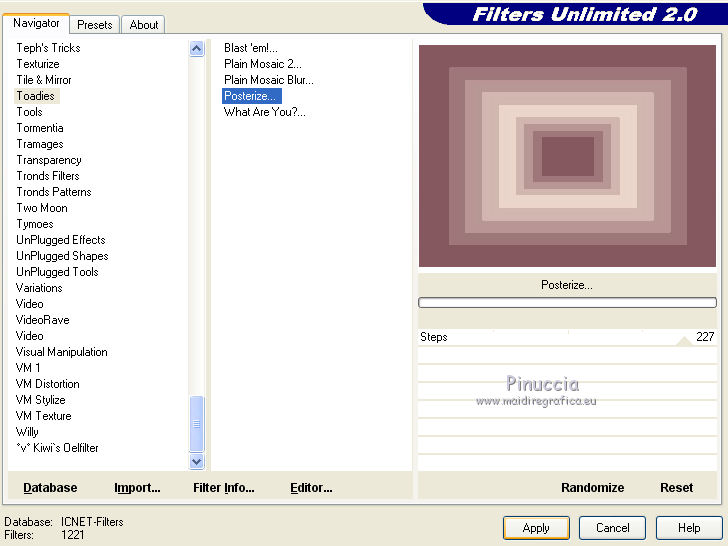Viewport: 728px width, 546px height.
Task: Select Teph's Tricks category
Action: coord(48,48)
